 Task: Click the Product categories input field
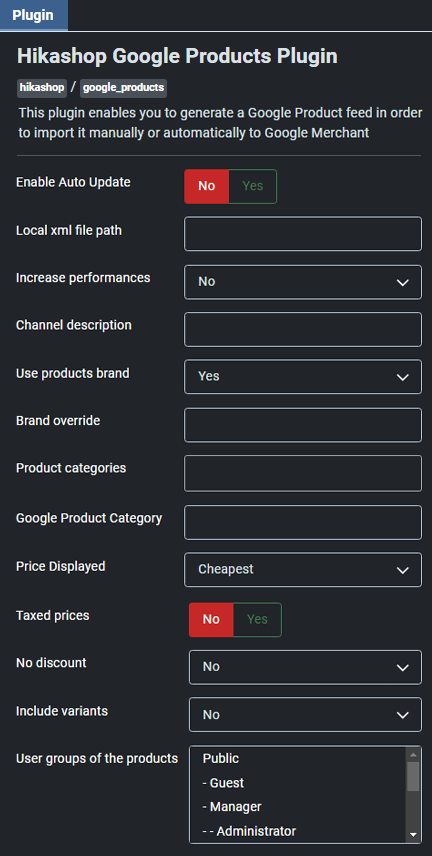click(x=303, y=473)
